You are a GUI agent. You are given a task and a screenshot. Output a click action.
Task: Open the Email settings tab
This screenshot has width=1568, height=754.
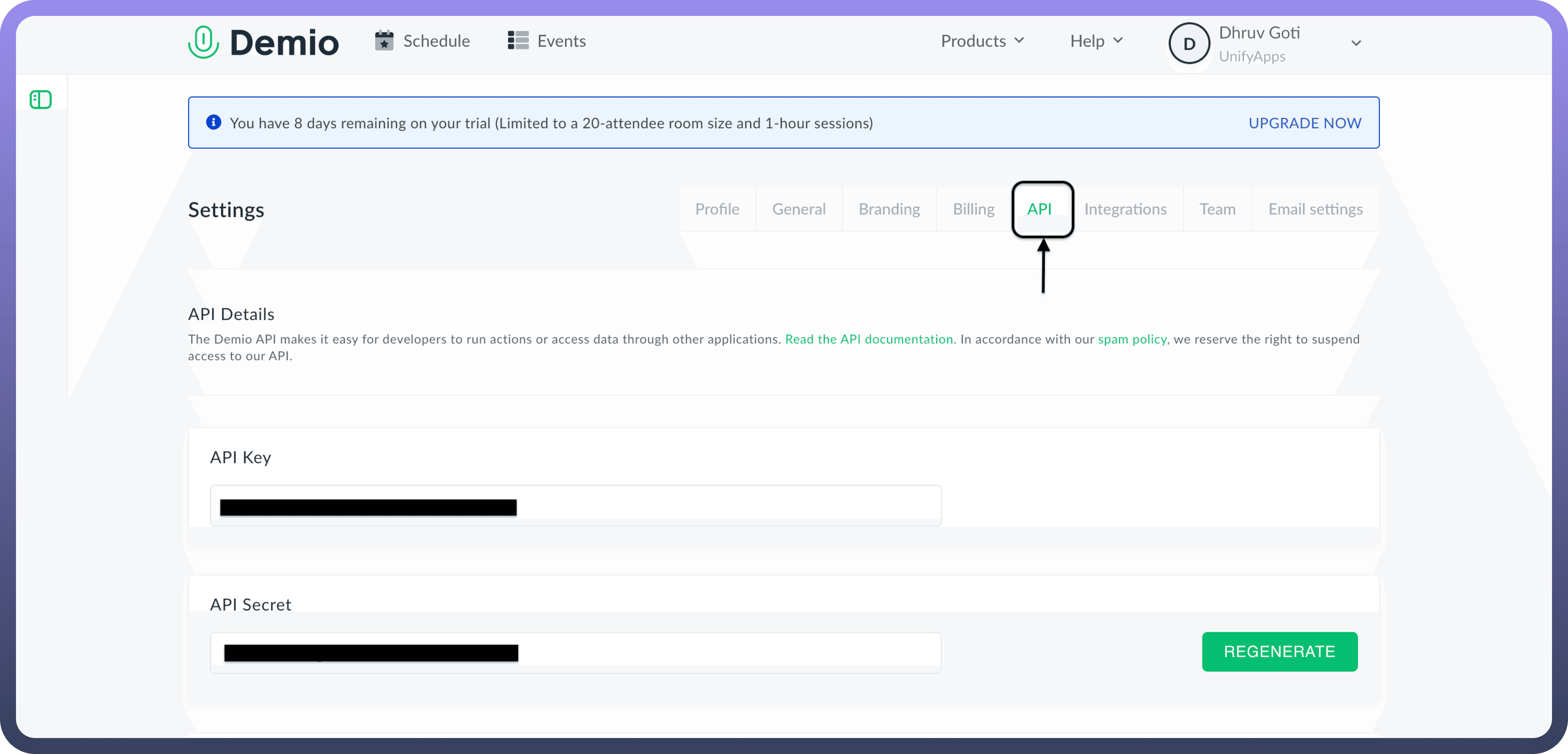[x=1315, y=209]
